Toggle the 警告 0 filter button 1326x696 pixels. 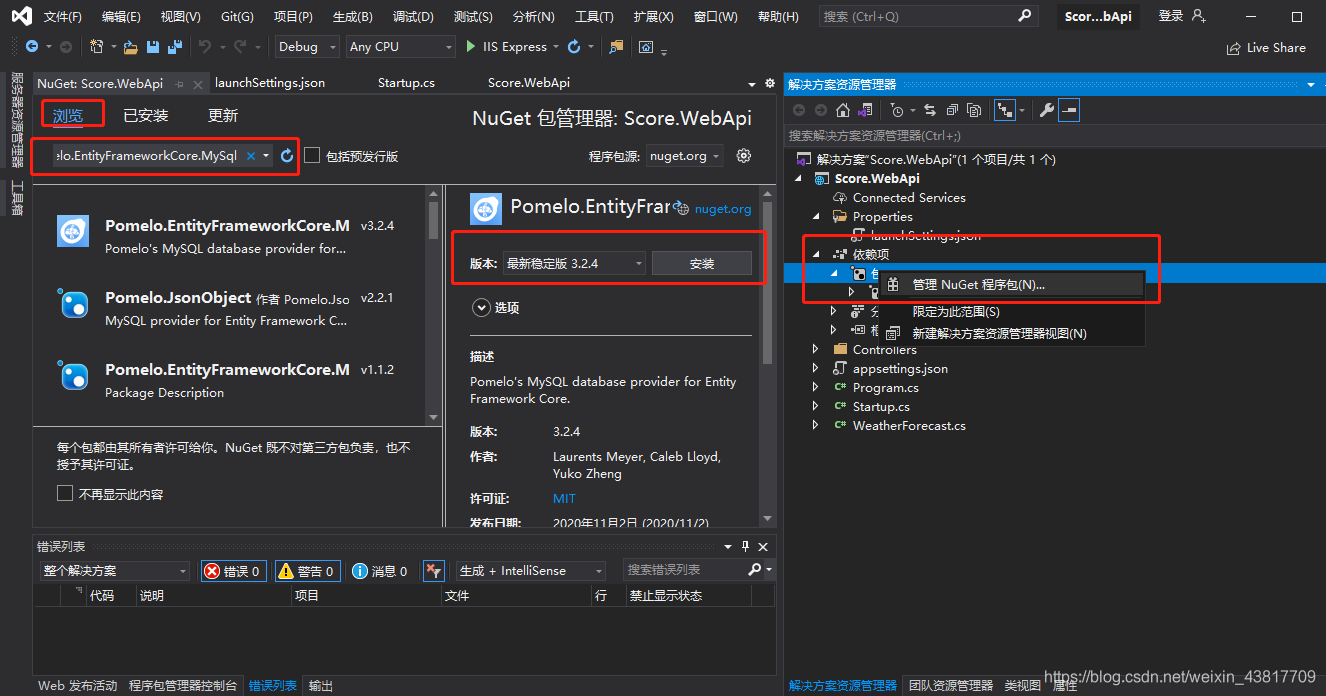tap(307, 570)
